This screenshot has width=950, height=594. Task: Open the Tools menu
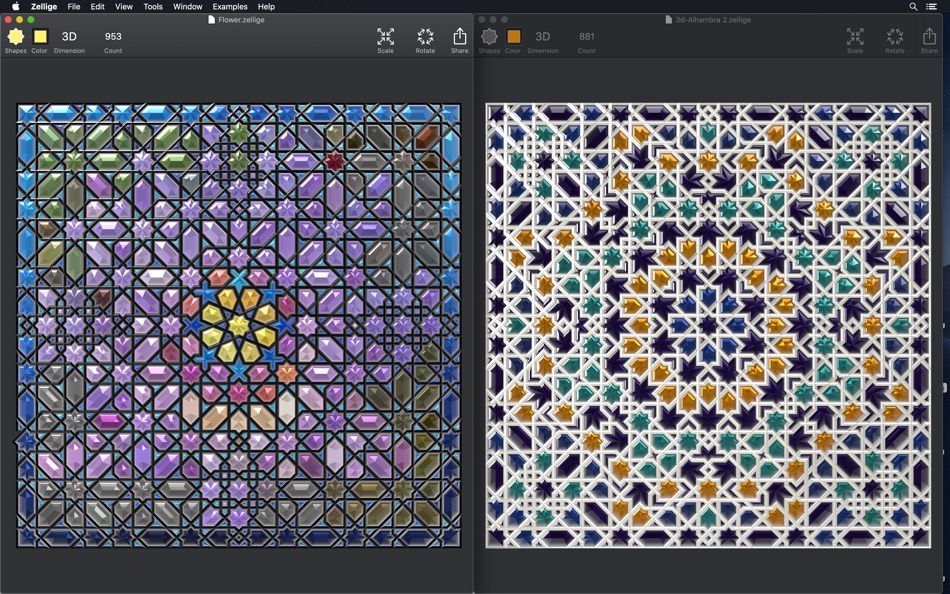(153, 6)
